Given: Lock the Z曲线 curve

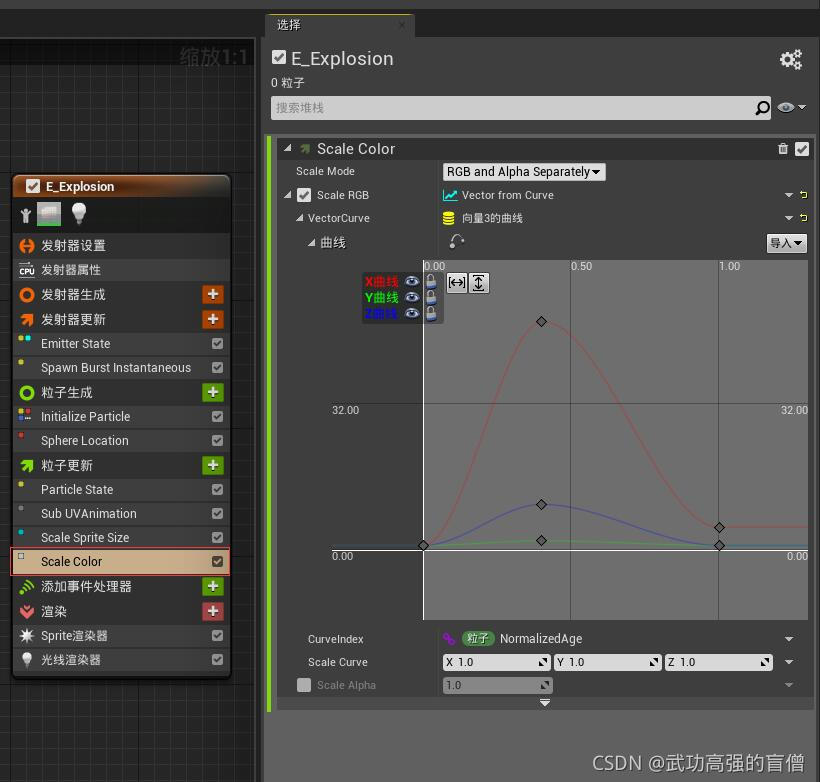Looking at the screenshot, I should (431, 313).
